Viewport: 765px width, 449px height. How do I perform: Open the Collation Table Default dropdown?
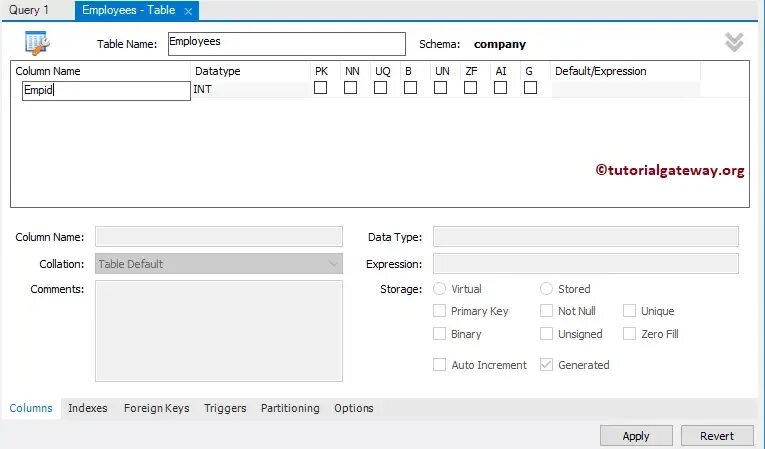coord(219,264)
